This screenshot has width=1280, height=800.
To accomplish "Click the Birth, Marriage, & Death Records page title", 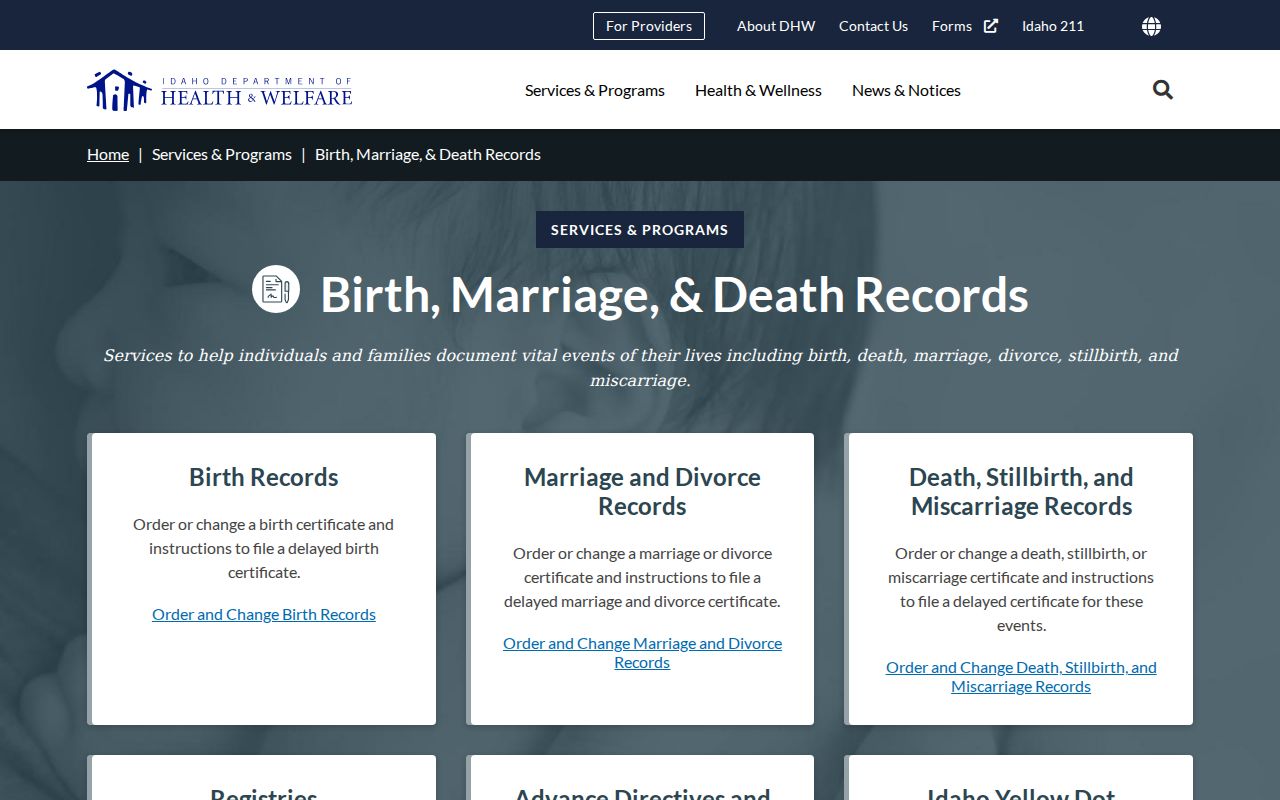I will [x=674, y=294].
